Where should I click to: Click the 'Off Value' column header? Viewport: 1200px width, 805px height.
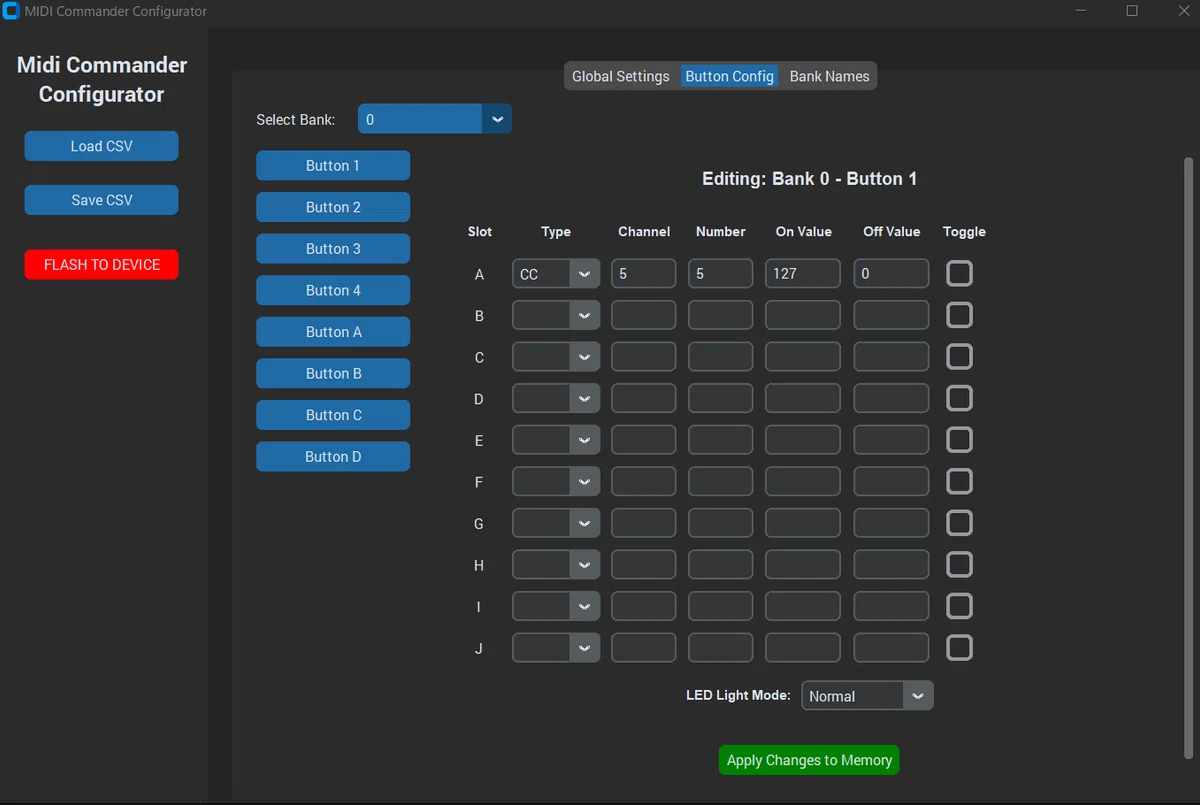pyautogui.click(x=892, y=231)
